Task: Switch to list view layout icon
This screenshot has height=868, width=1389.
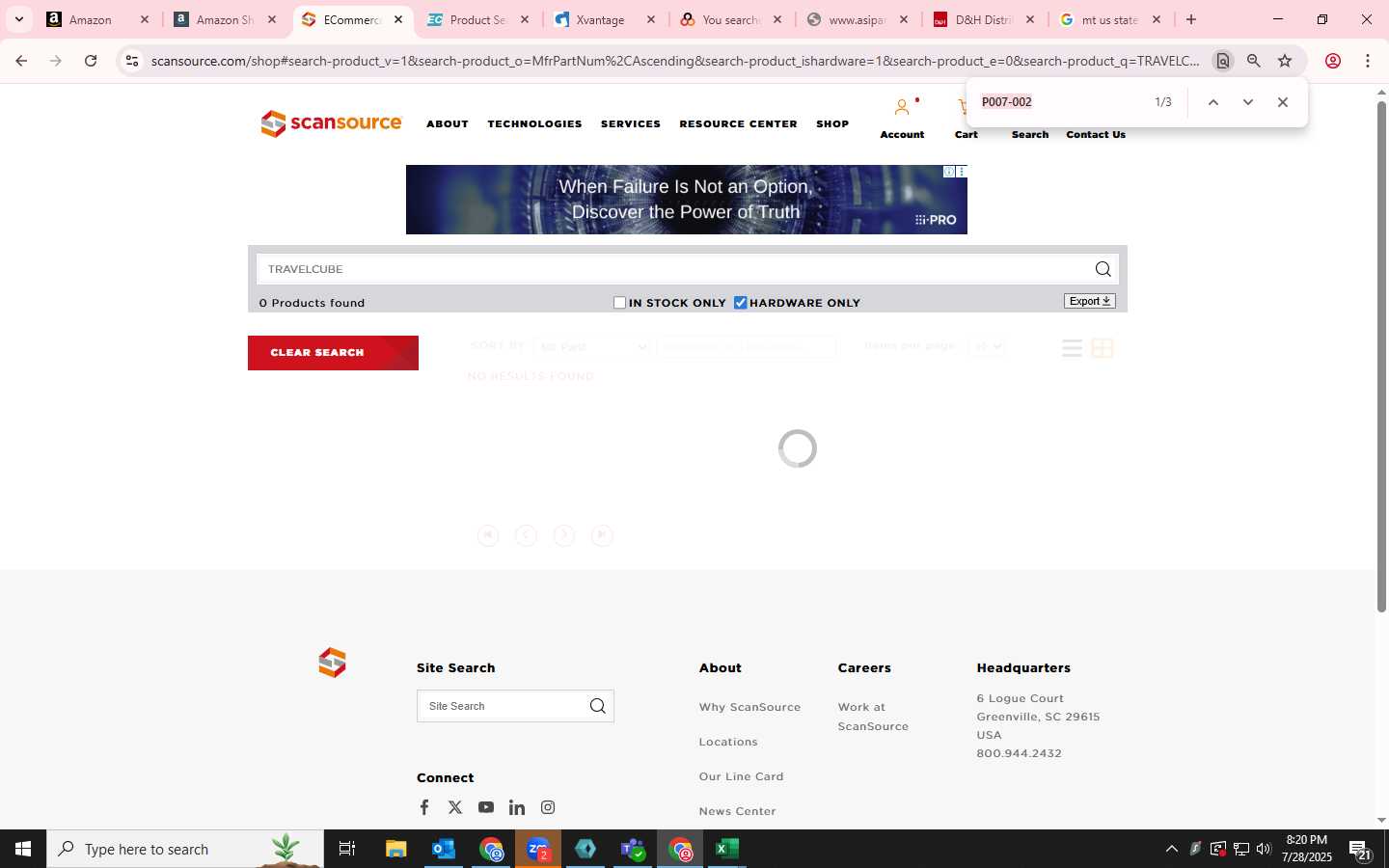Action: (1072, 348)
